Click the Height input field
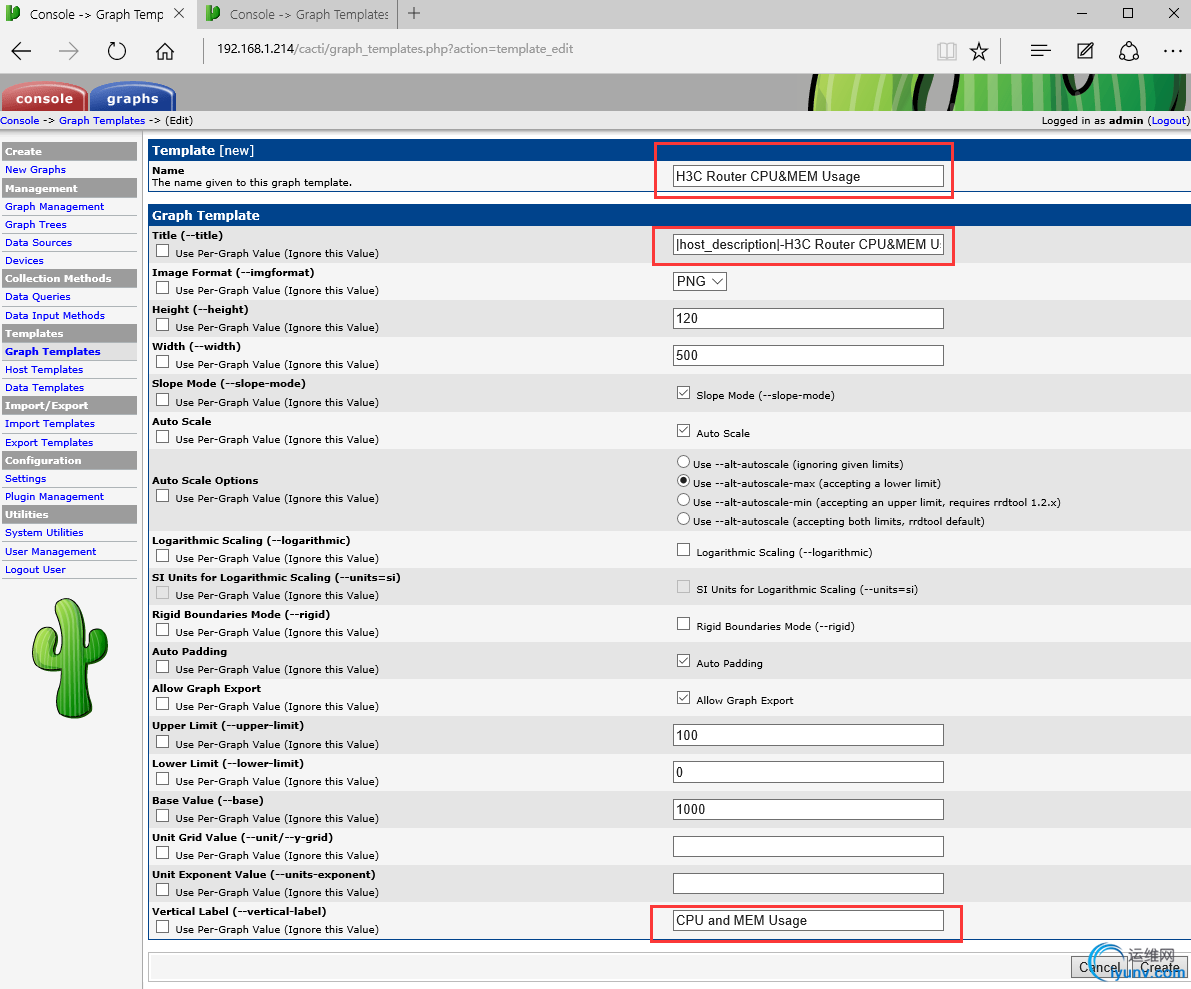Viewport: 1191px width, 989px height. (x=808, y=318)
